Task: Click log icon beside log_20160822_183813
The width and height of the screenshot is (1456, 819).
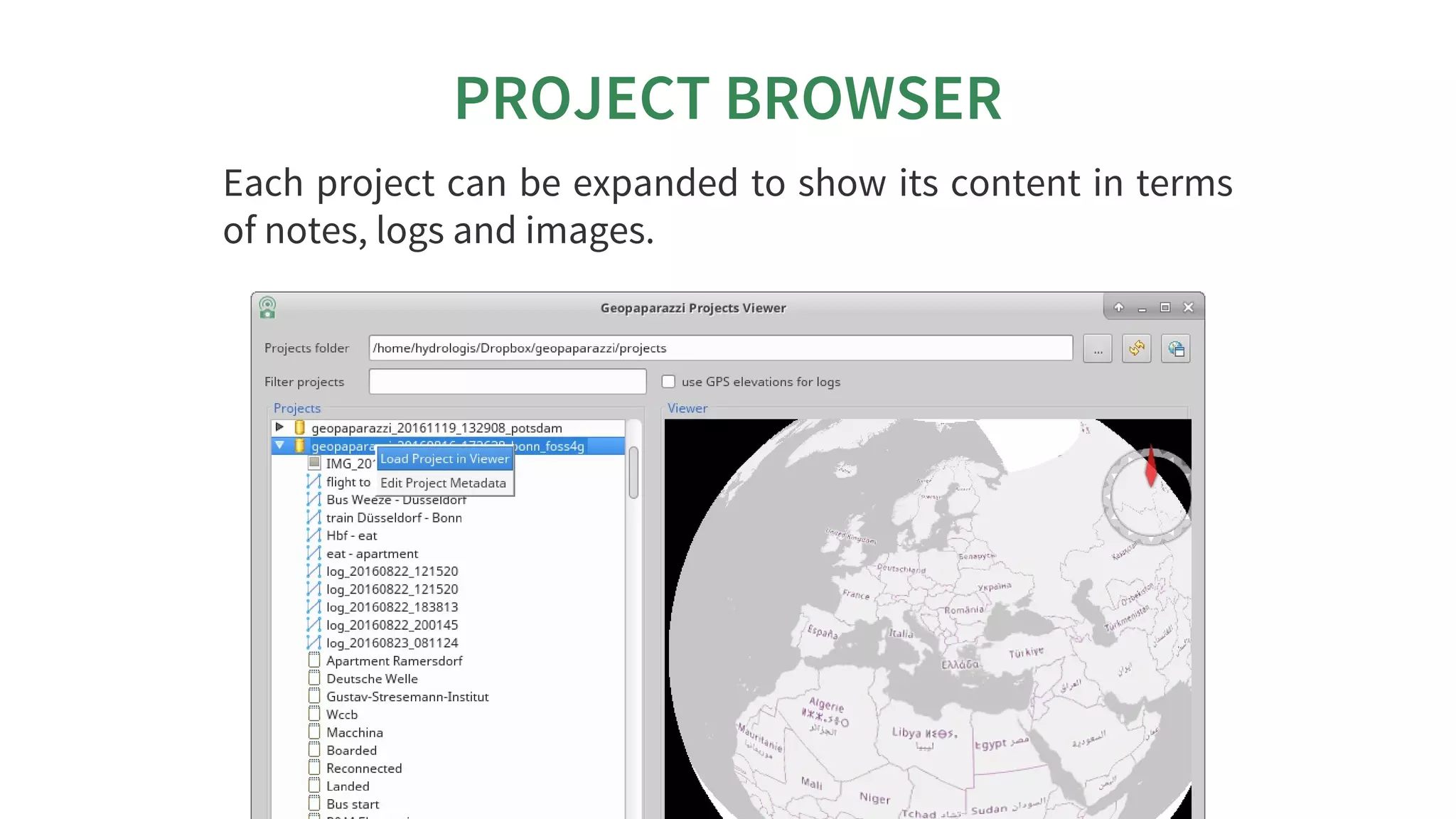Action: coord(314,607)
